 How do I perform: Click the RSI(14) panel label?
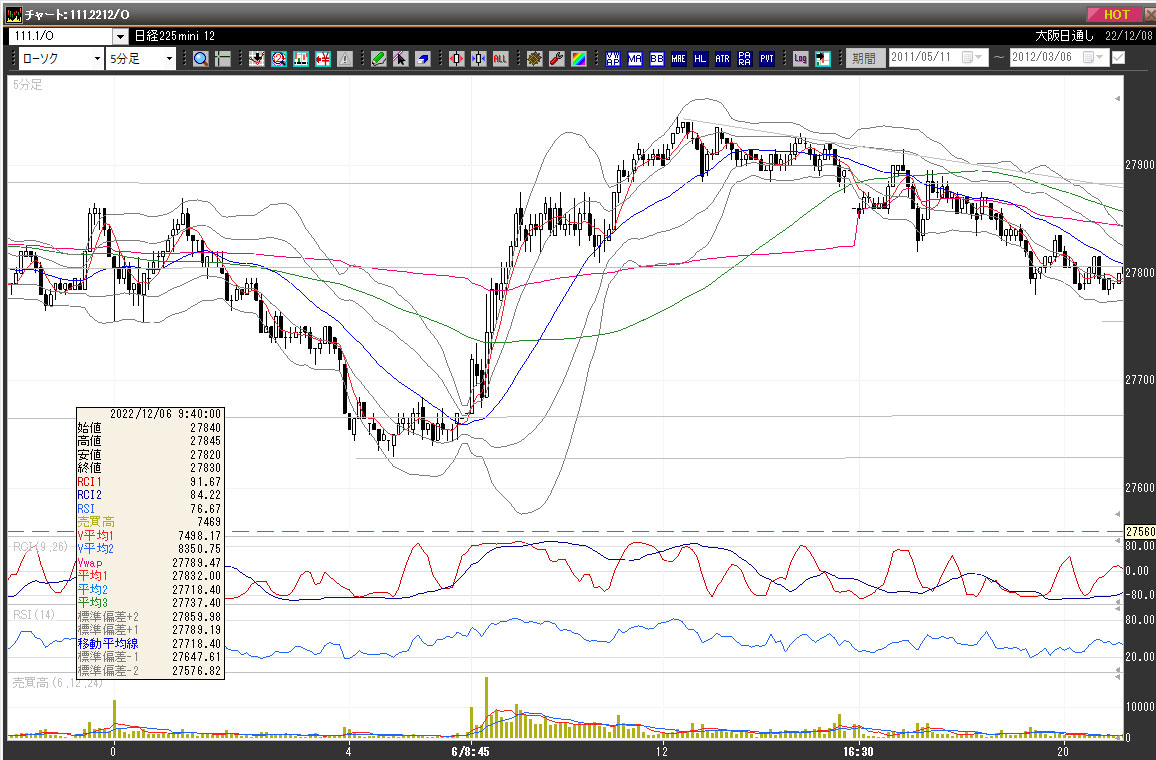34,615
